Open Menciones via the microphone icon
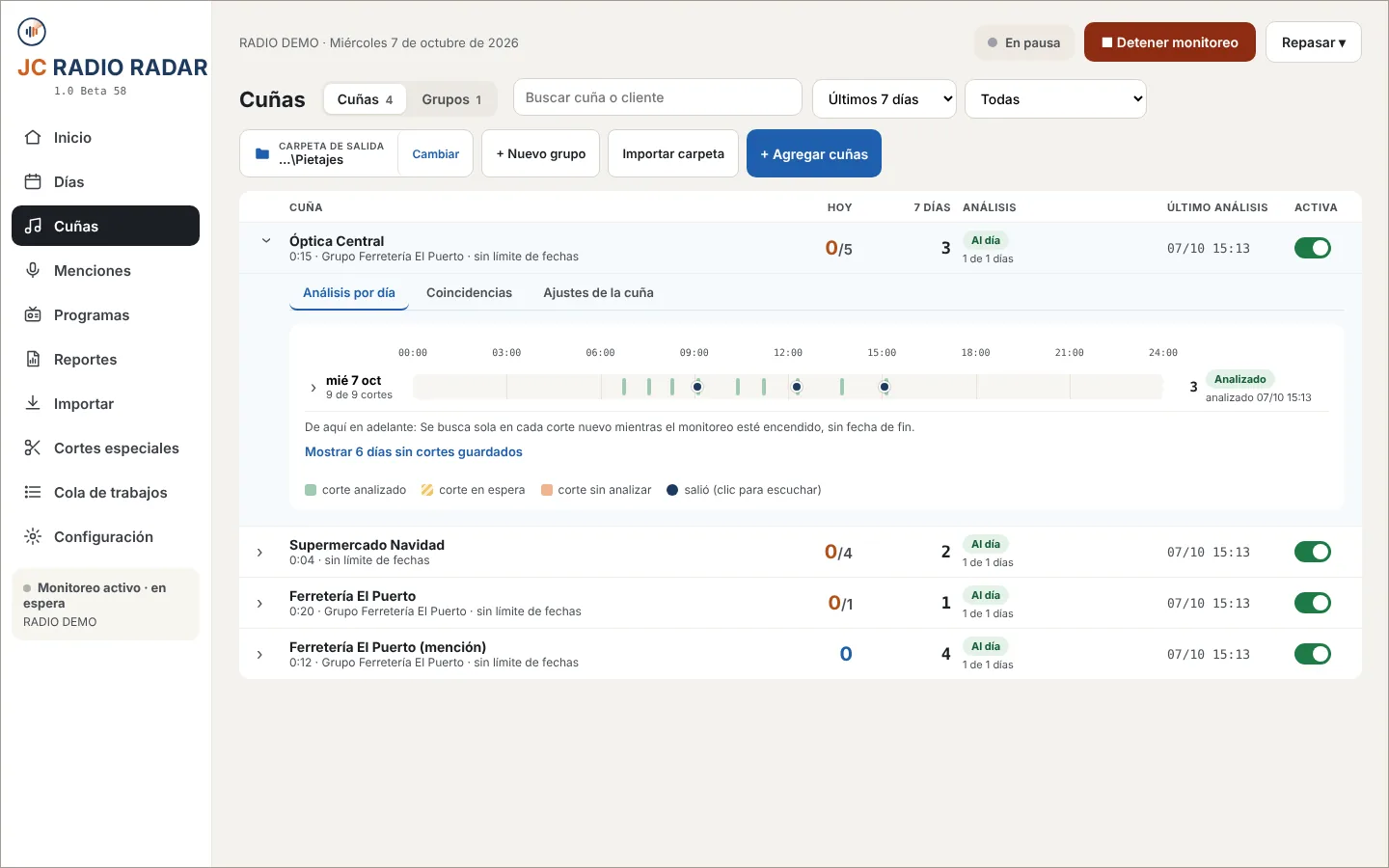The image size is (1389, 868). click(x=33, y=271)
